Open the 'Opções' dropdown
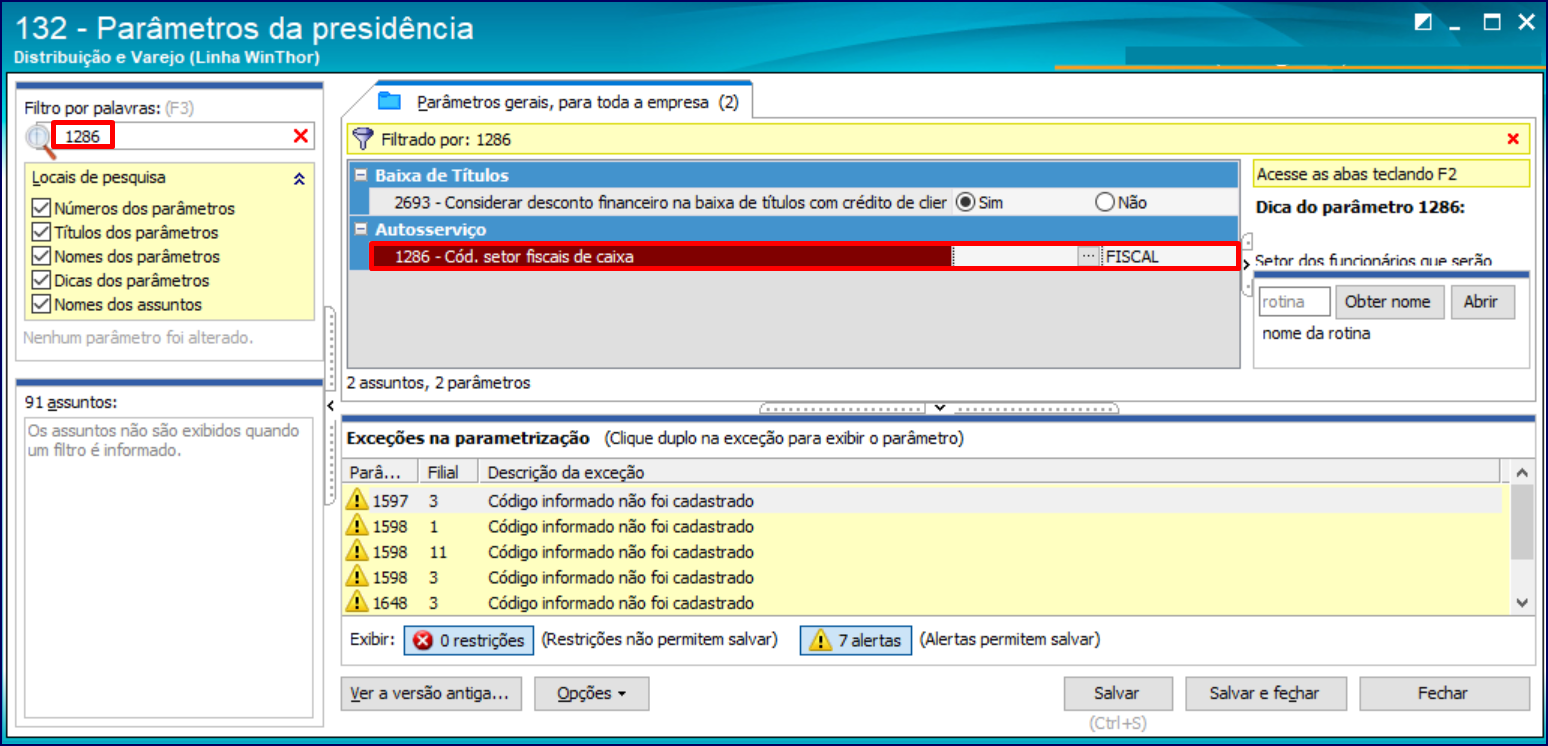Screen dimensions: 1548x746 pos(592,693)
